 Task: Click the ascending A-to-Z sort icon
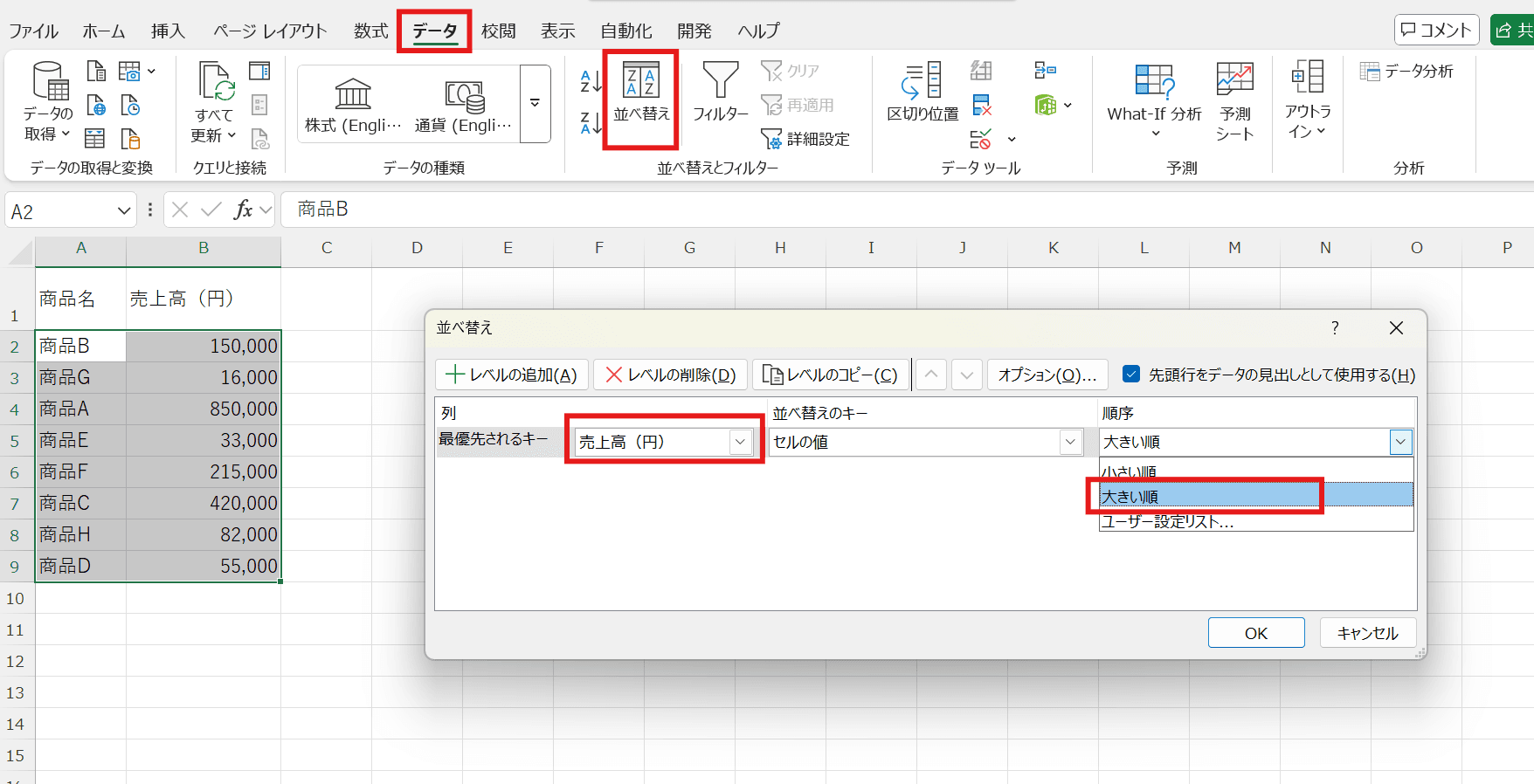coord(591,82)
